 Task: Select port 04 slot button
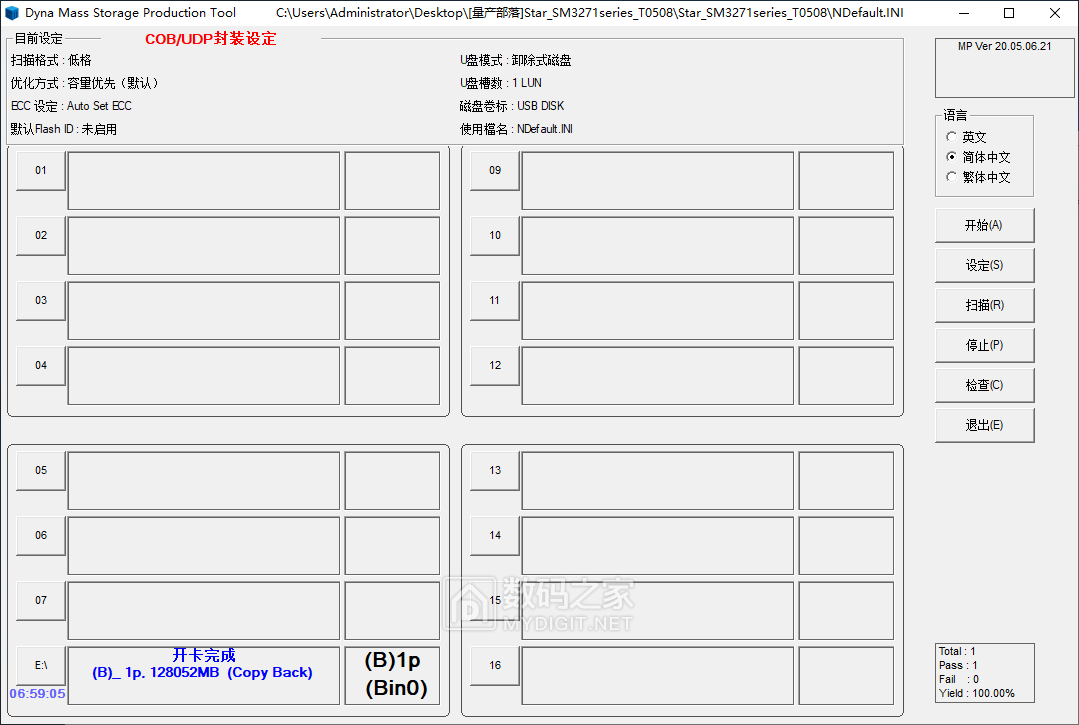point(41,366)
